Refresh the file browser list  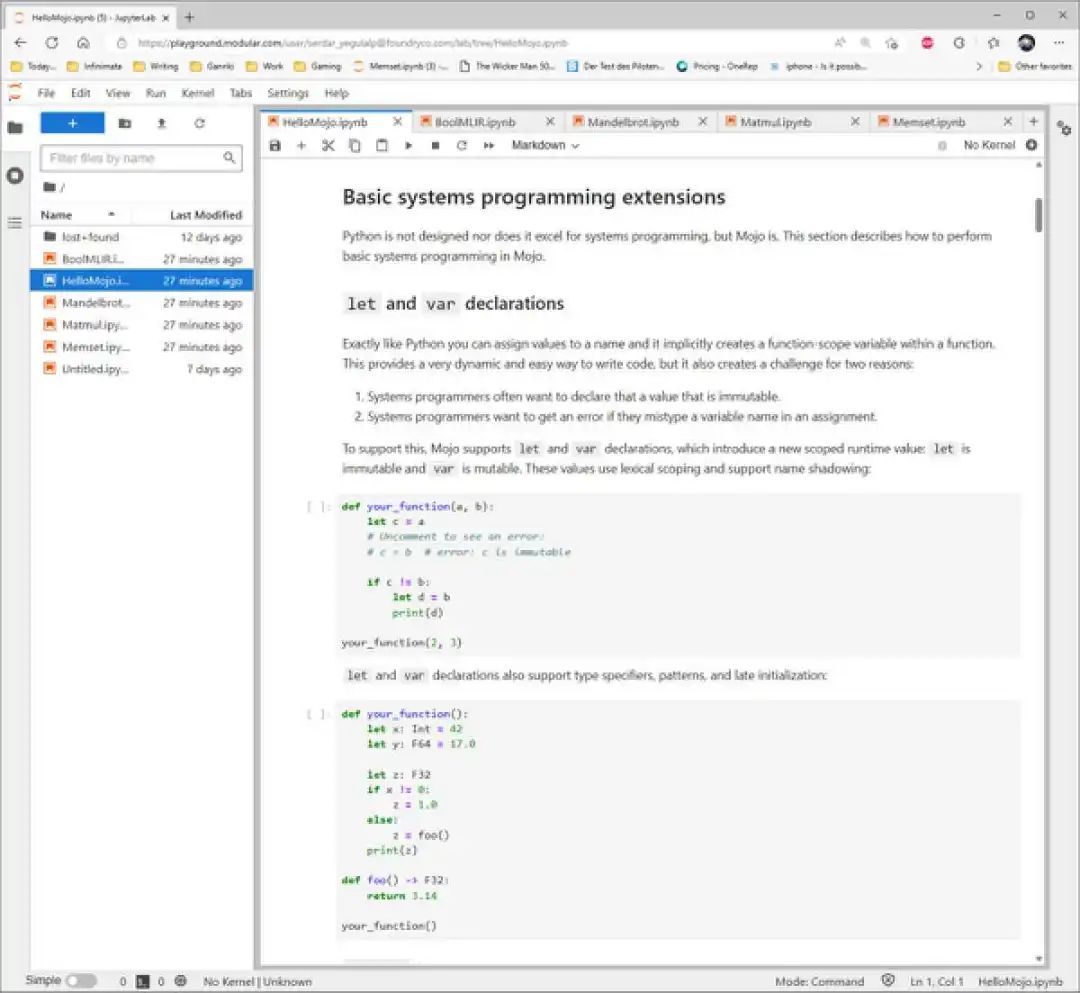click(199, 123)
